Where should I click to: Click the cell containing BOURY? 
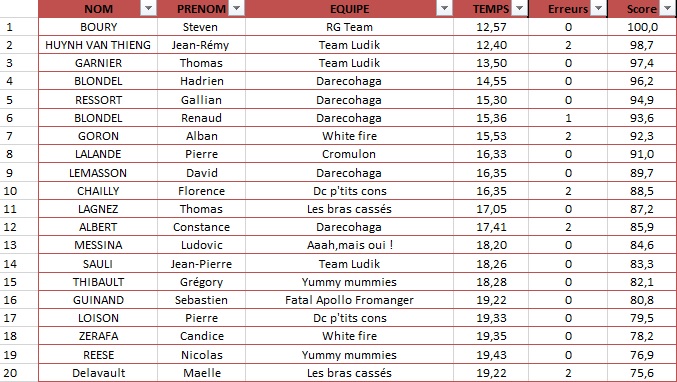[x=98, y=27]
